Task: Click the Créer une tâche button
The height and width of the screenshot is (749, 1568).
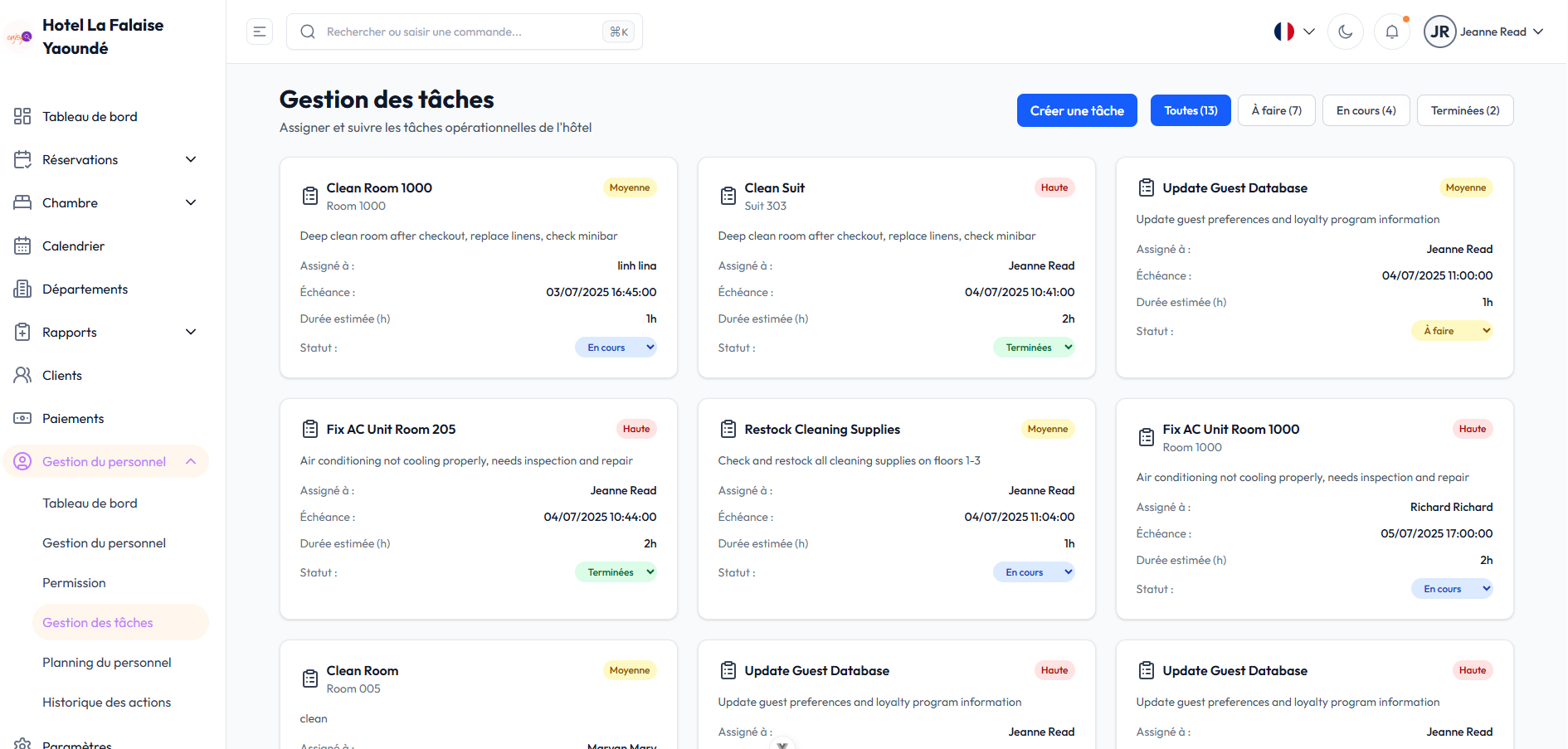Action: click(x=1077, y=110)
